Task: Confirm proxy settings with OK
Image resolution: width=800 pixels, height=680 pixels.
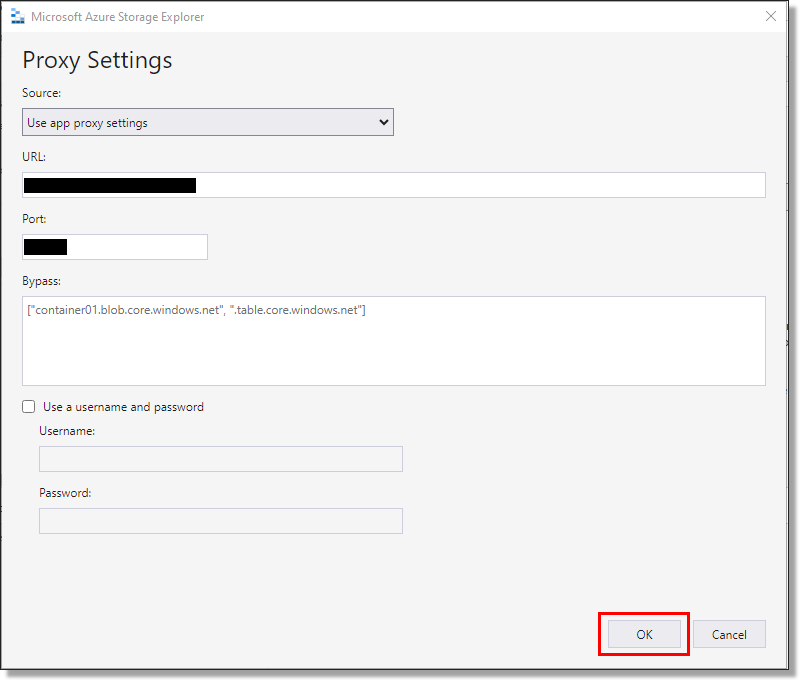Action: point(643,633)
